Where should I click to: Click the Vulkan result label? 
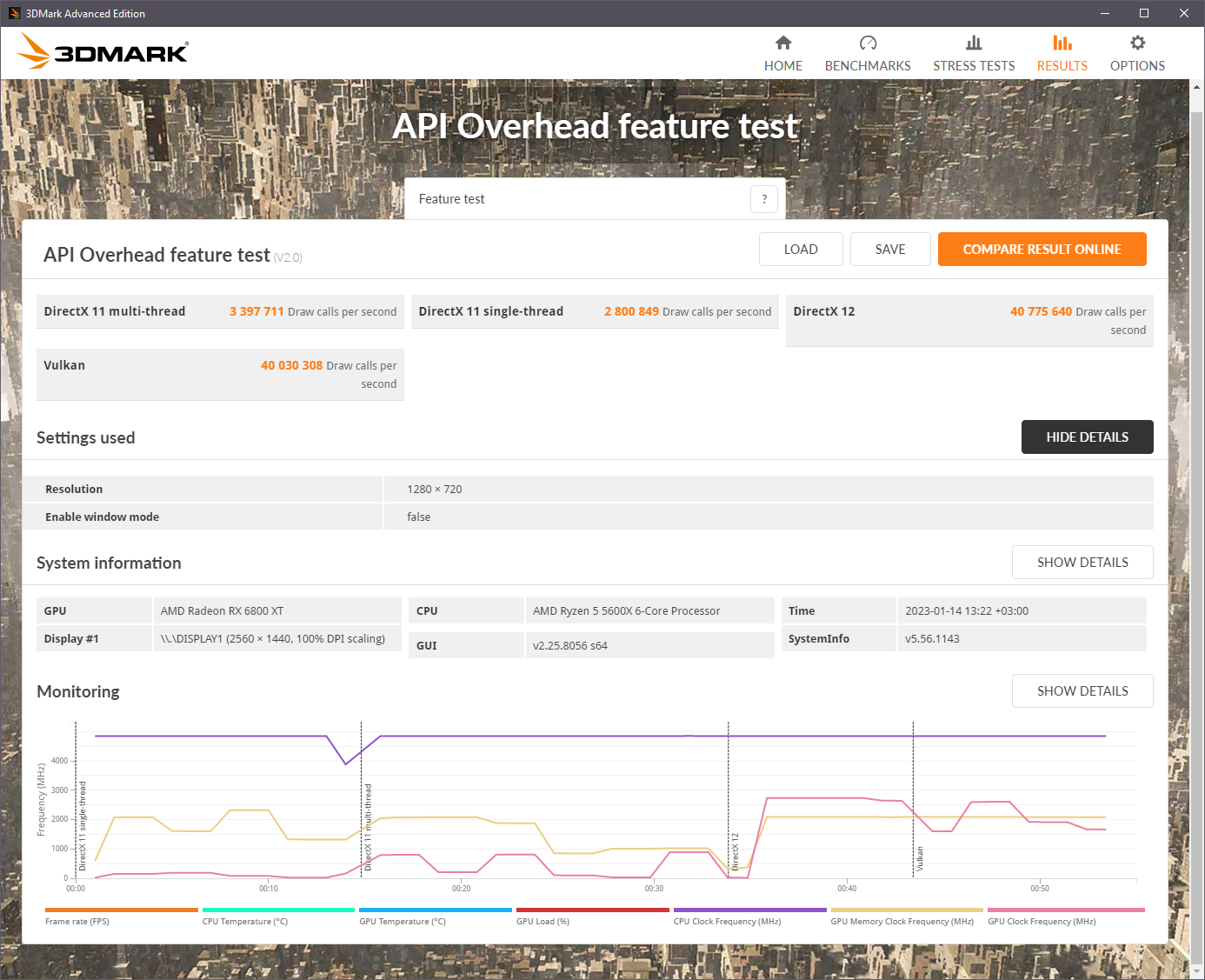pyautogui.click(x=64, y=365)
